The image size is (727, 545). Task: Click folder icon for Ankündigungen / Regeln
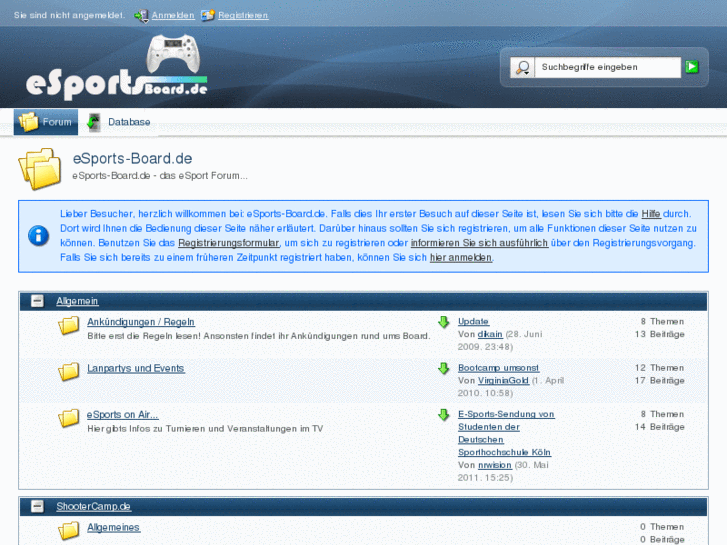pyautogui.click(x=69, y=326)
